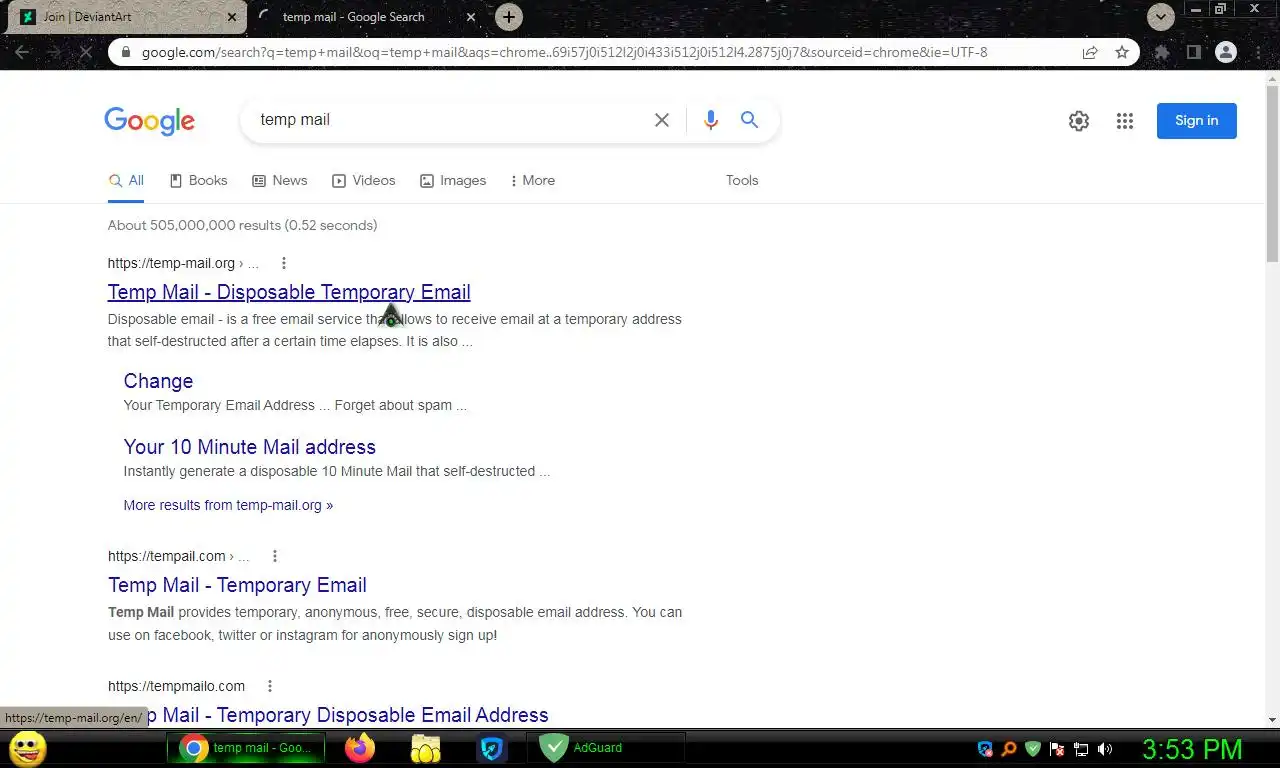Click the https://temp-mail.org result URL
The width and height of the screenshot is (1280, 768).
(x=171, y=263)
